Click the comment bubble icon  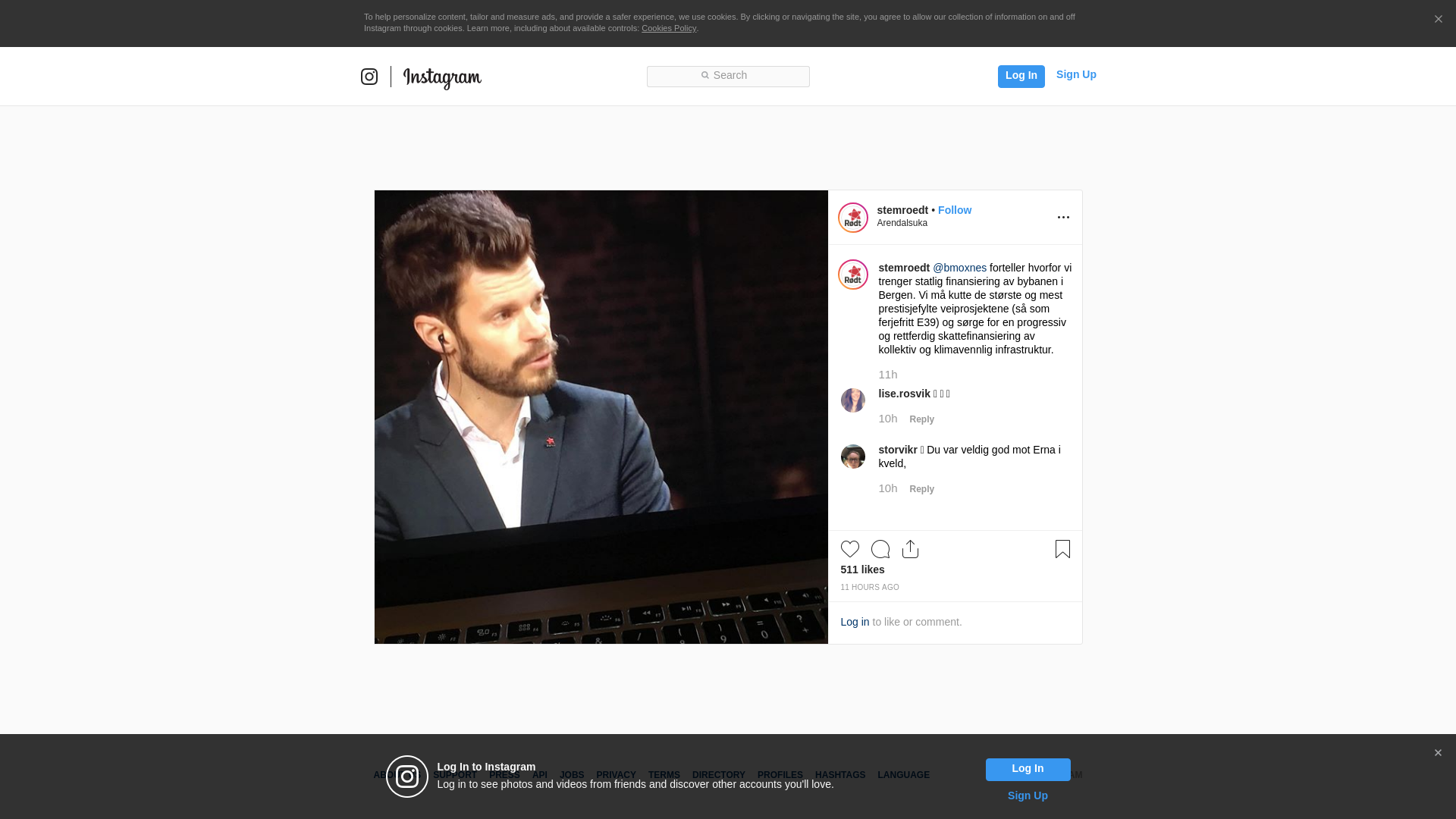[x=880, y=549]
